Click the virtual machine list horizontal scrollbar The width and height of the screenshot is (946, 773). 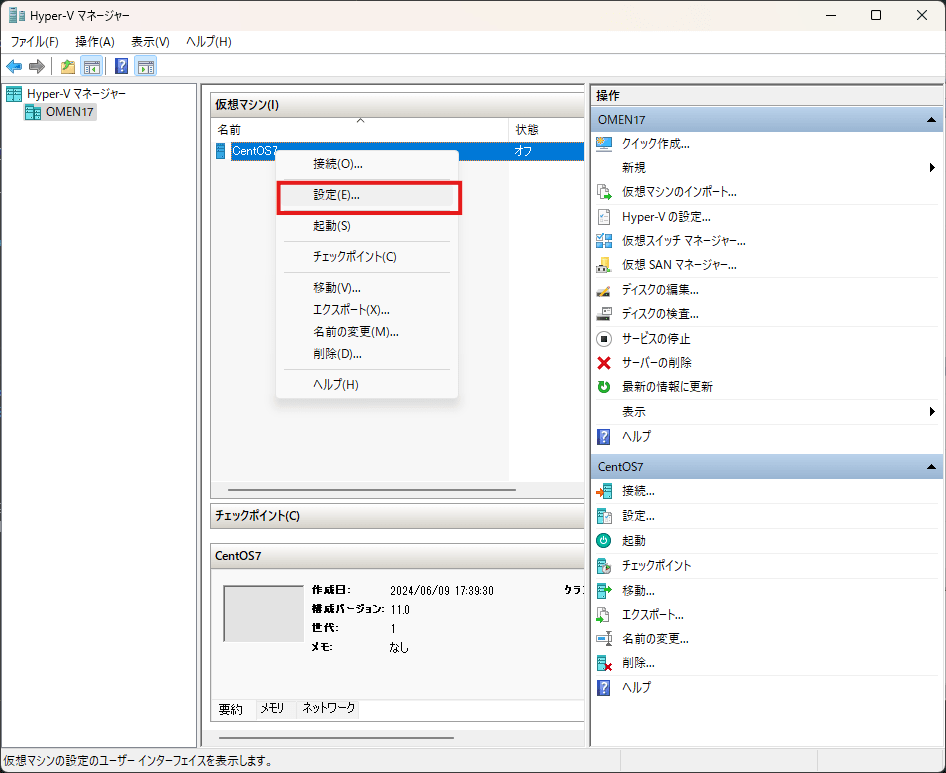372,490
